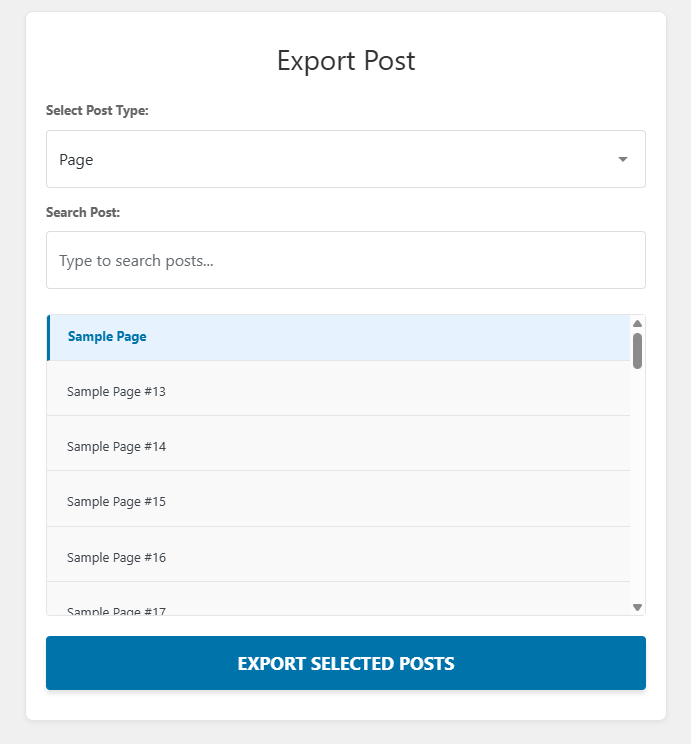
Task: Select 'Sample Page #13' from the list
Action: pos(116,391)
